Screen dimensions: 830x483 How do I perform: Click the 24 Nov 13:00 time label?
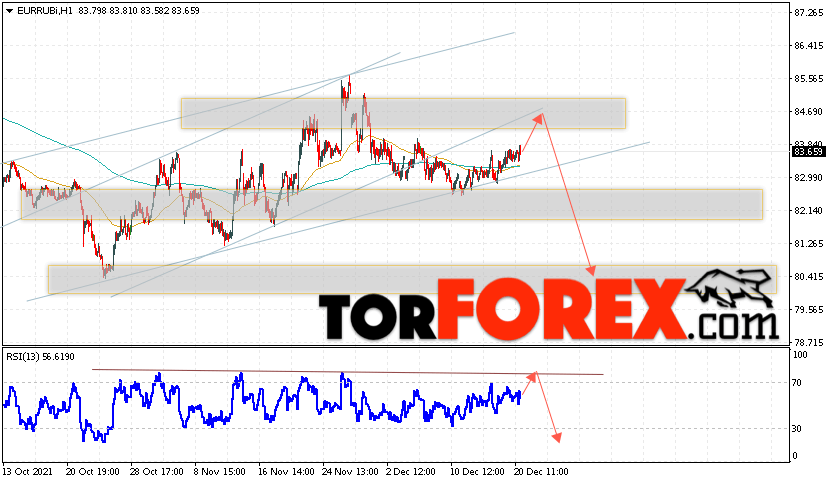(350, 472)
